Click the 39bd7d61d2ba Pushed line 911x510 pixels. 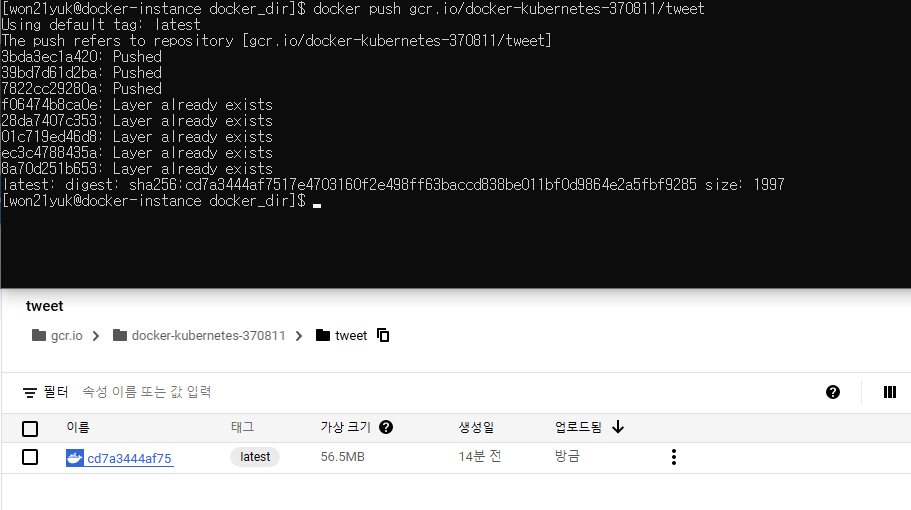coord(81,73)
